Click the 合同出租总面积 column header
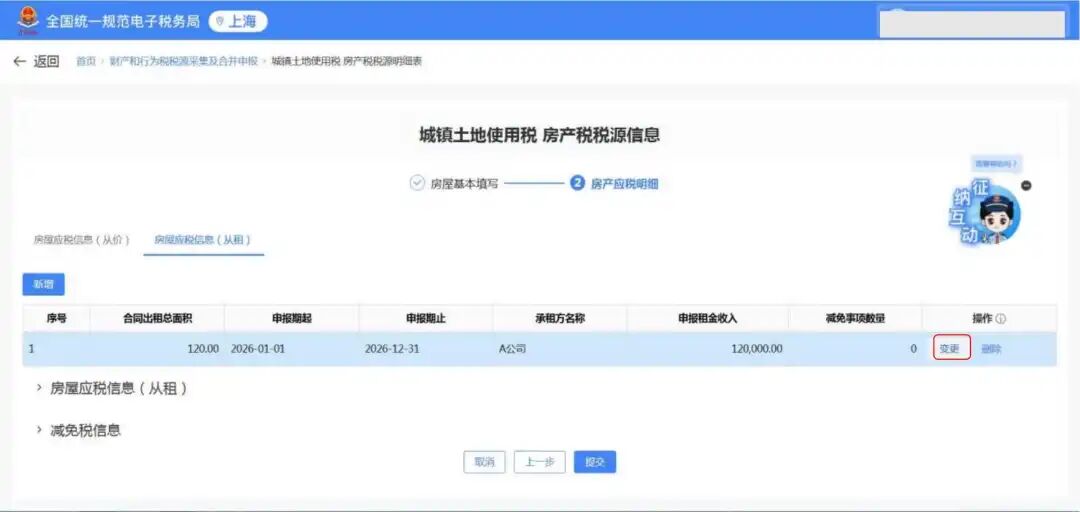 tap(157, 318)
